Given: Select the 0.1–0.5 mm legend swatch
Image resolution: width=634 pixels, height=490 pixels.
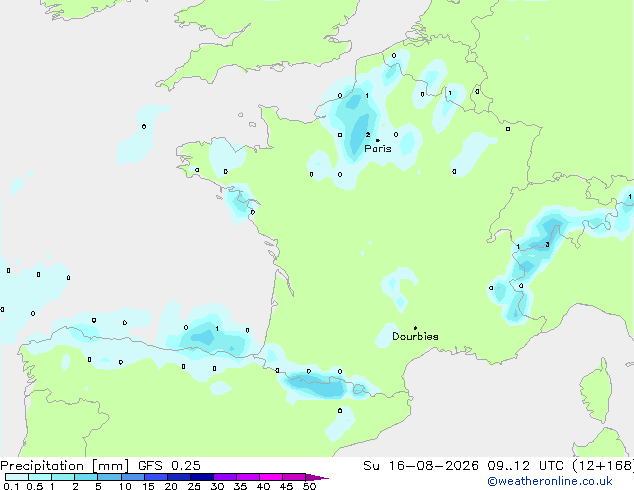Looking at the screenshot, I should (x=17, y=477).
